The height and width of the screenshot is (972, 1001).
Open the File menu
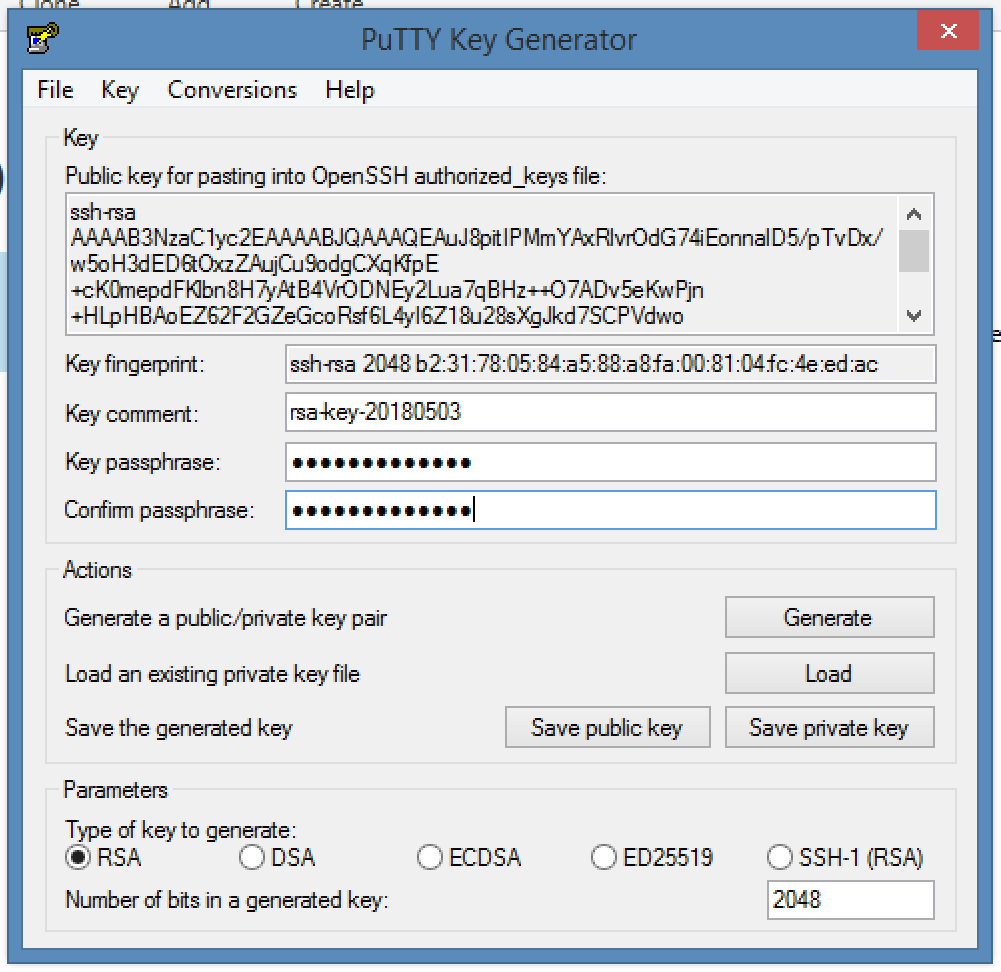pos(56,90)
